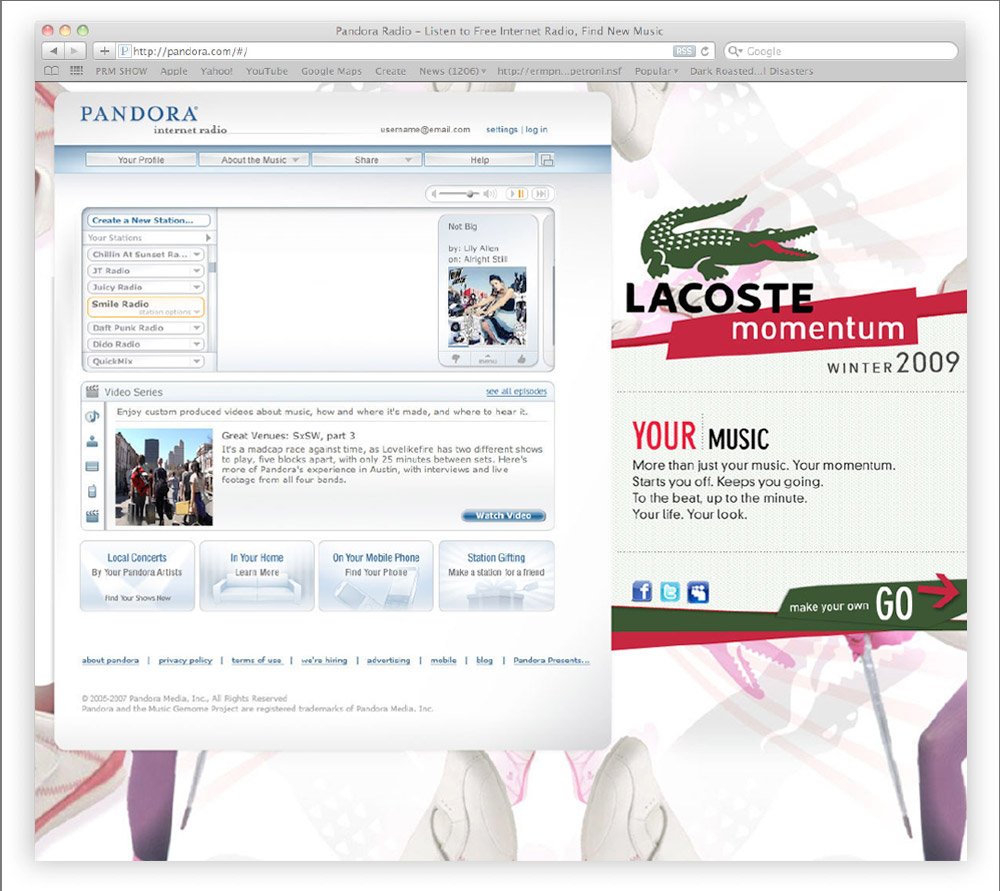
Task: Select the card-shaped icon in sidebar
Action: coord(92,466)
